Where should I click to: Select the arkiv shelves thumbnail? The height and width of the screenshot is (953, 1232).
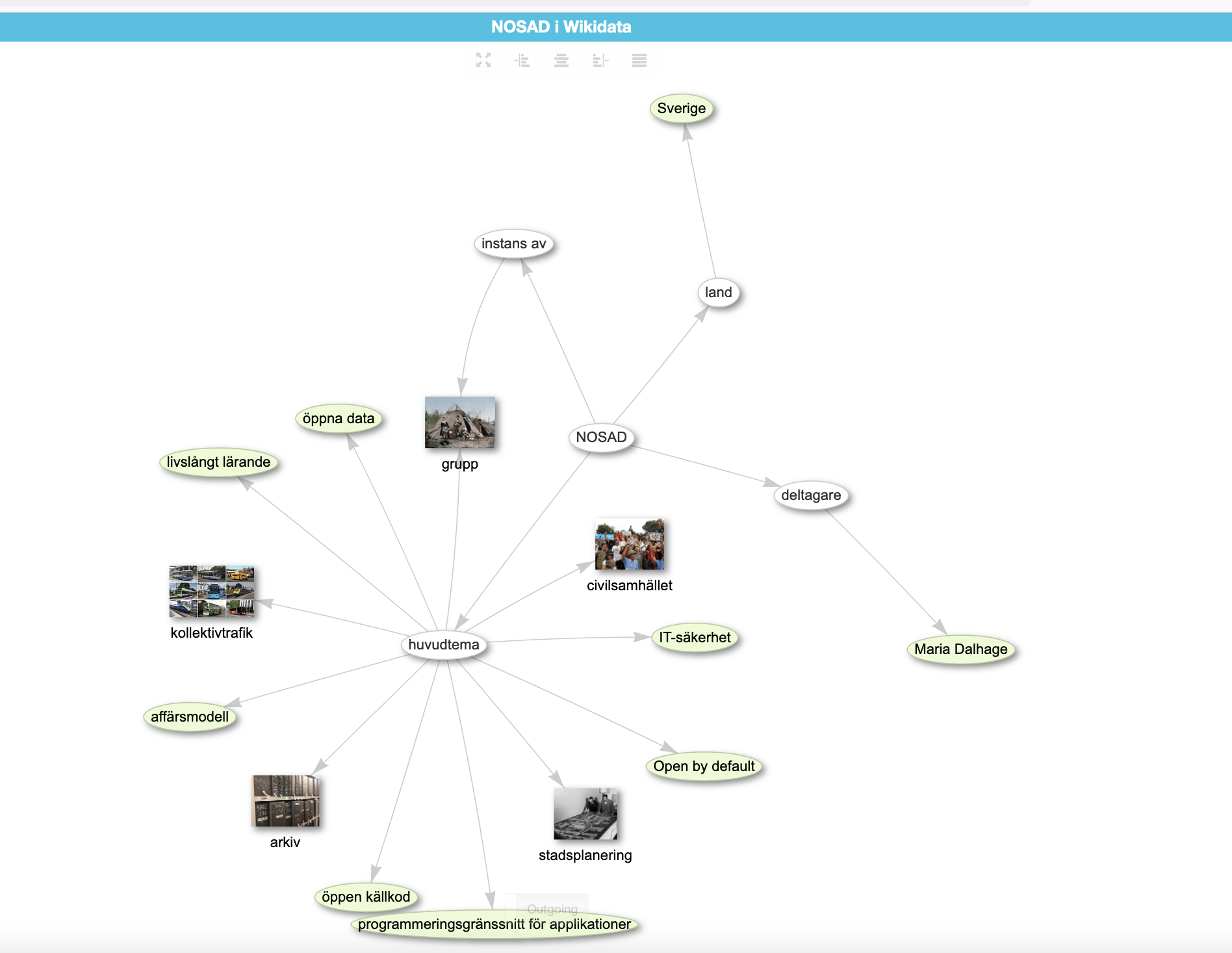pos(285,801)
